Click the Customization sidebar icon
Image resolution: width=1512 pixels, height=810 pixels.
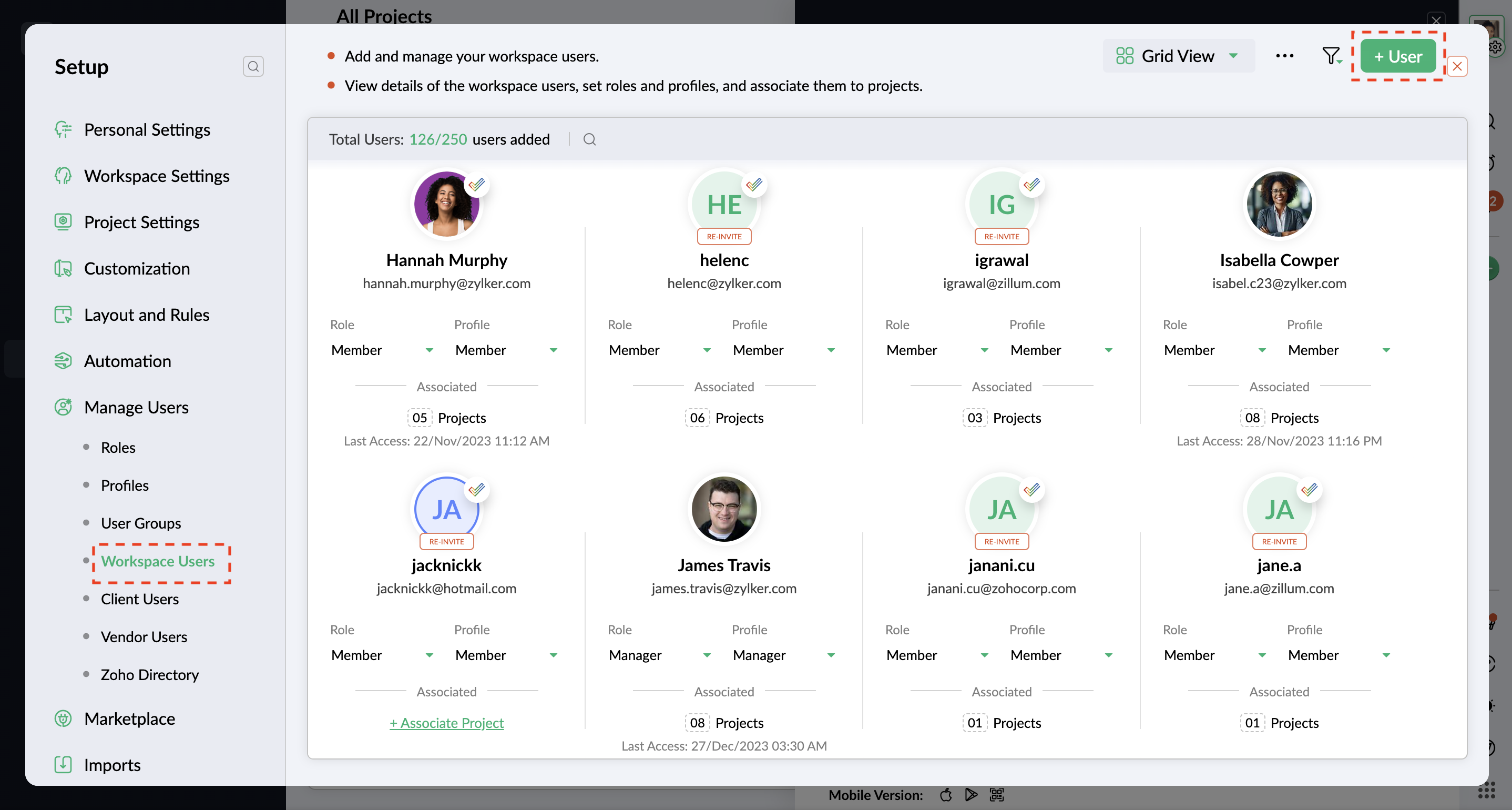click(63, 268)
